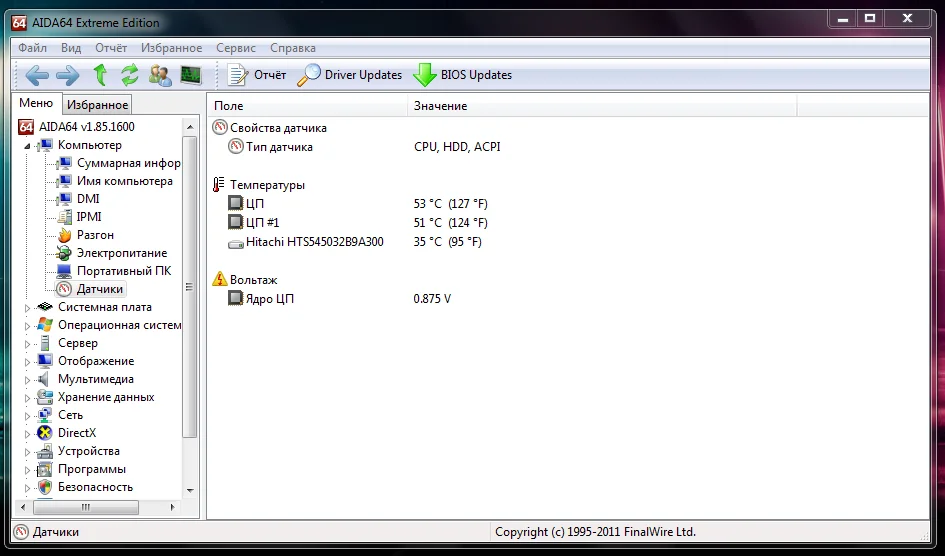Select AIDA64 v1.85.1600 root node
Viewport: 945px width, 556px height.
pos(86,127)
